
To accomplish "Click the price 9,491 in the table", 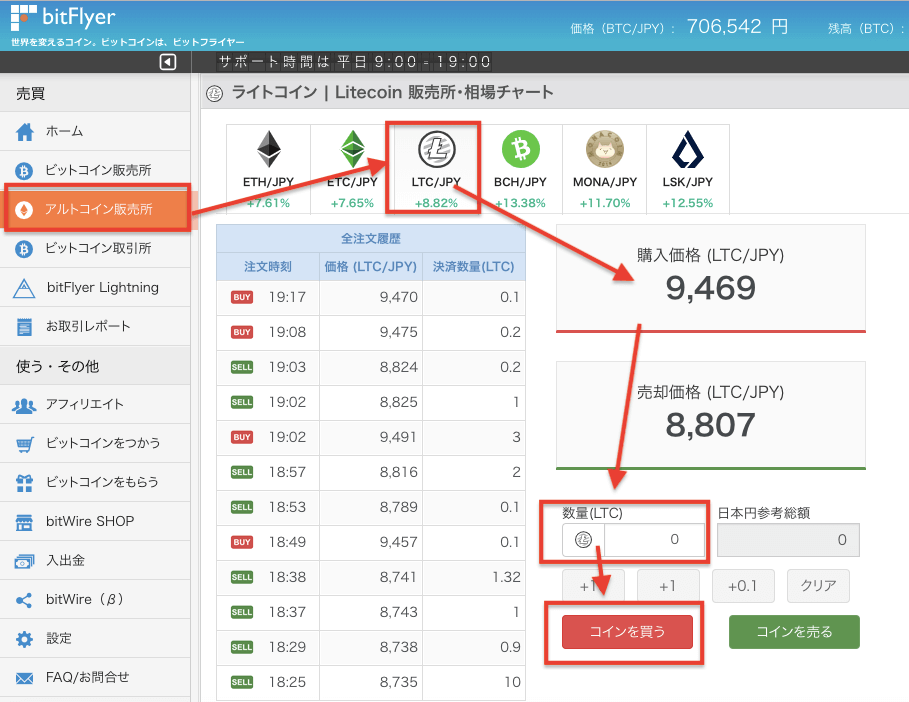I will click(x=398, y=437).
